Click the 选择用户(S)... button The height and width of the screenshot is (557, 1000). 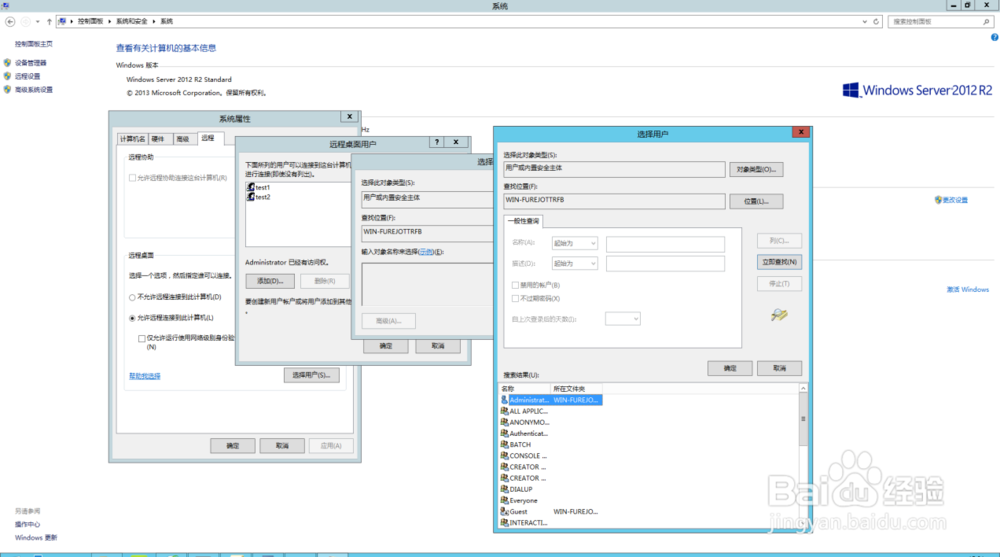click(311, 375)
